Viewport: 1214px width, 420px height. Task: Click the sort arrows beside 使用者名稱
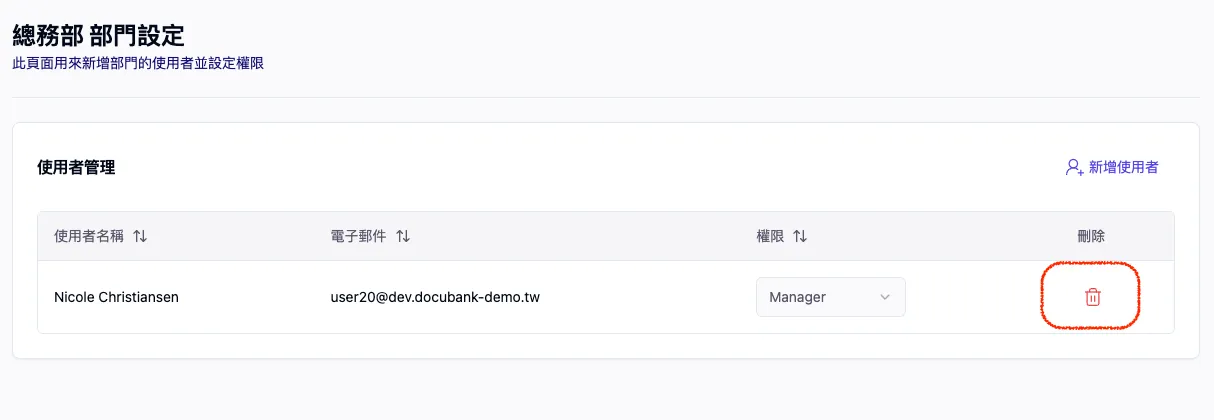pyautogui.click(x=140, y=236)
